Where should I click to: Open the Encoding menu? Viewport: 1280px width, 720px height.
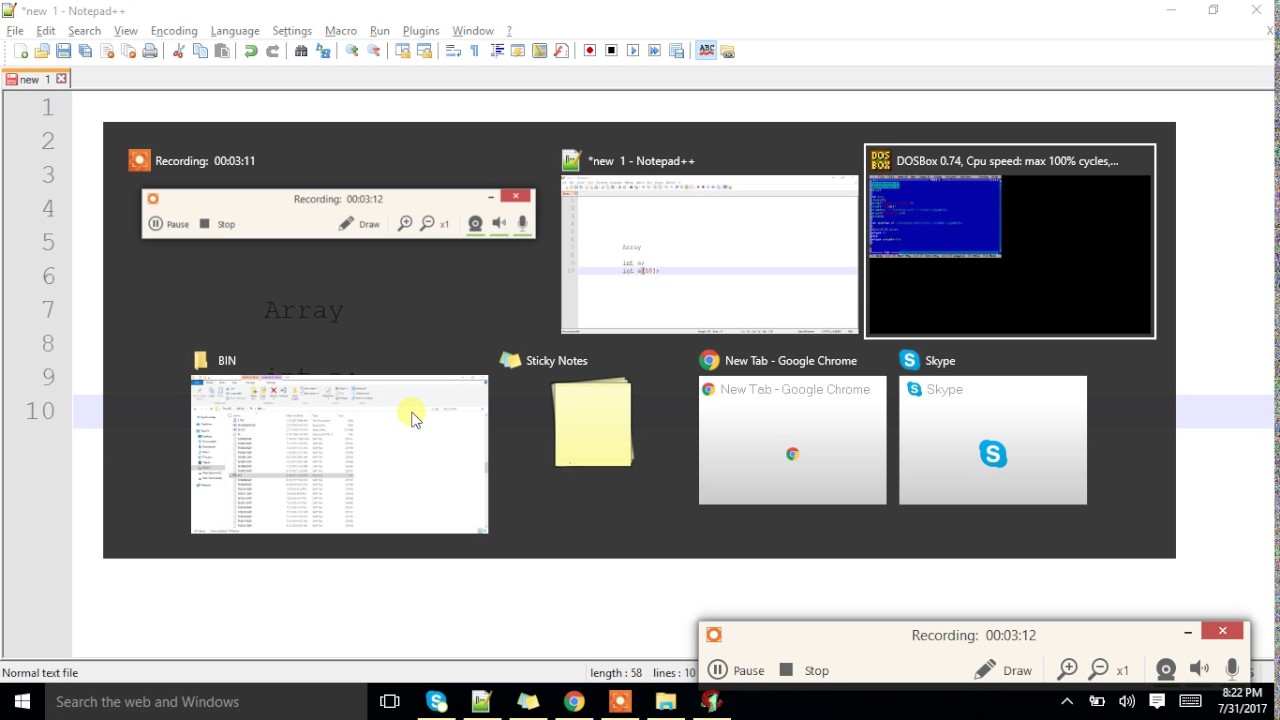point(174,31)
